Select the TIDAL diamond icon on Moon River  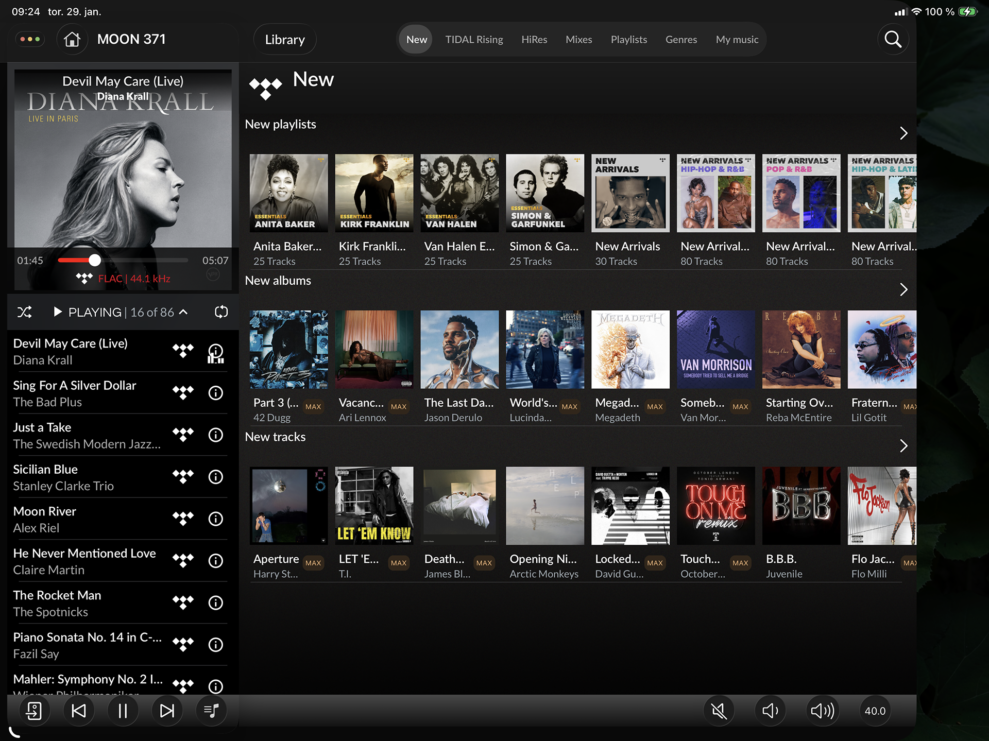(x=182, y=519)
